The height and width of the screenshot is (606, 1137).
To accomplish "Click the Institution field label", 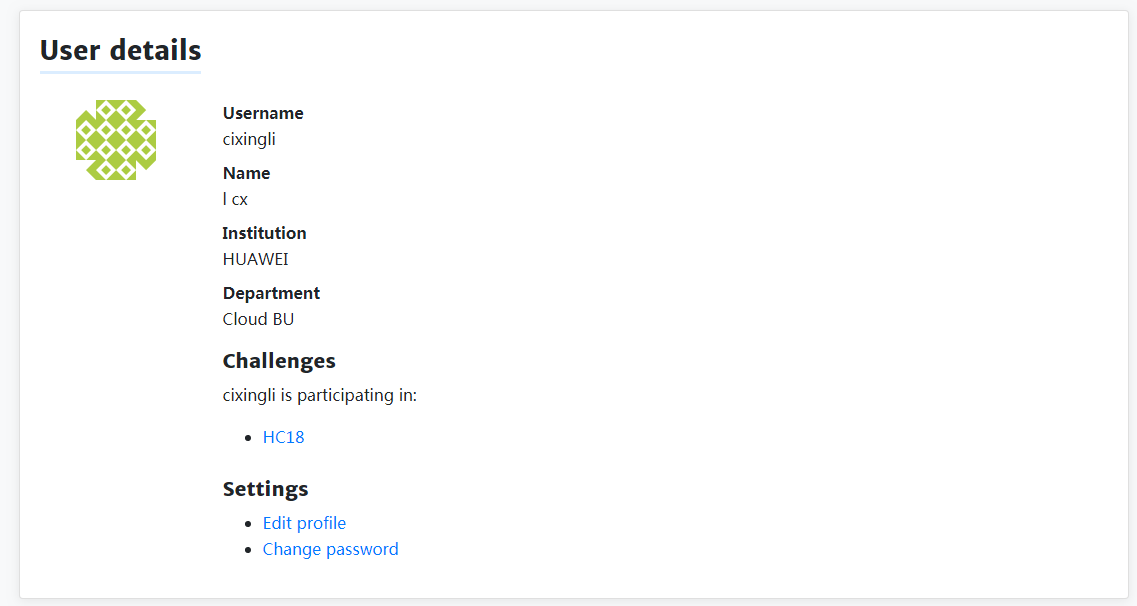I will click(264, 233).
